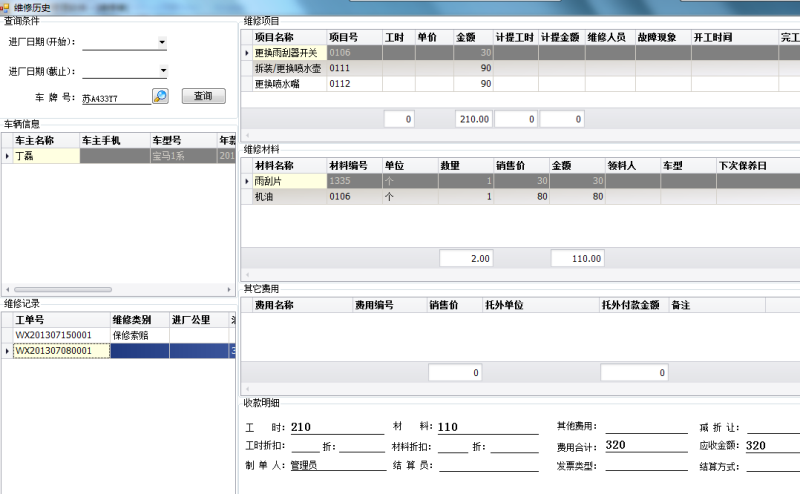Click the 材料 field showing 110
Image resolution: width=800 pixels, height=494 pixels.
488,427
